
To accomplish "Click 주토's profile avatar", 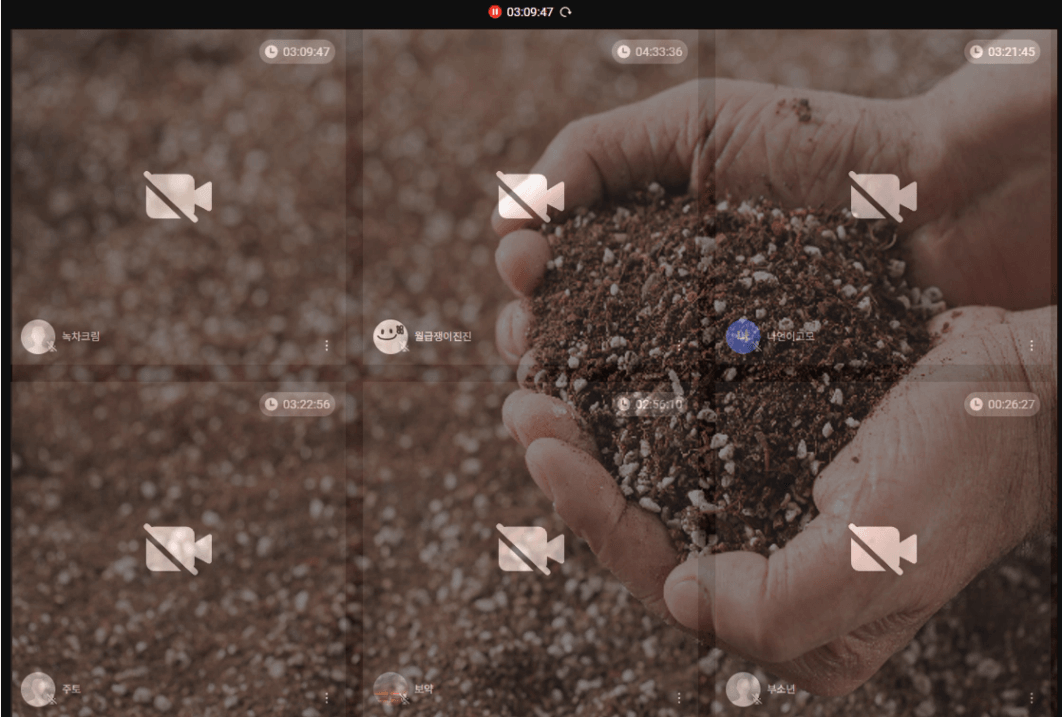I will pos(38,689).
